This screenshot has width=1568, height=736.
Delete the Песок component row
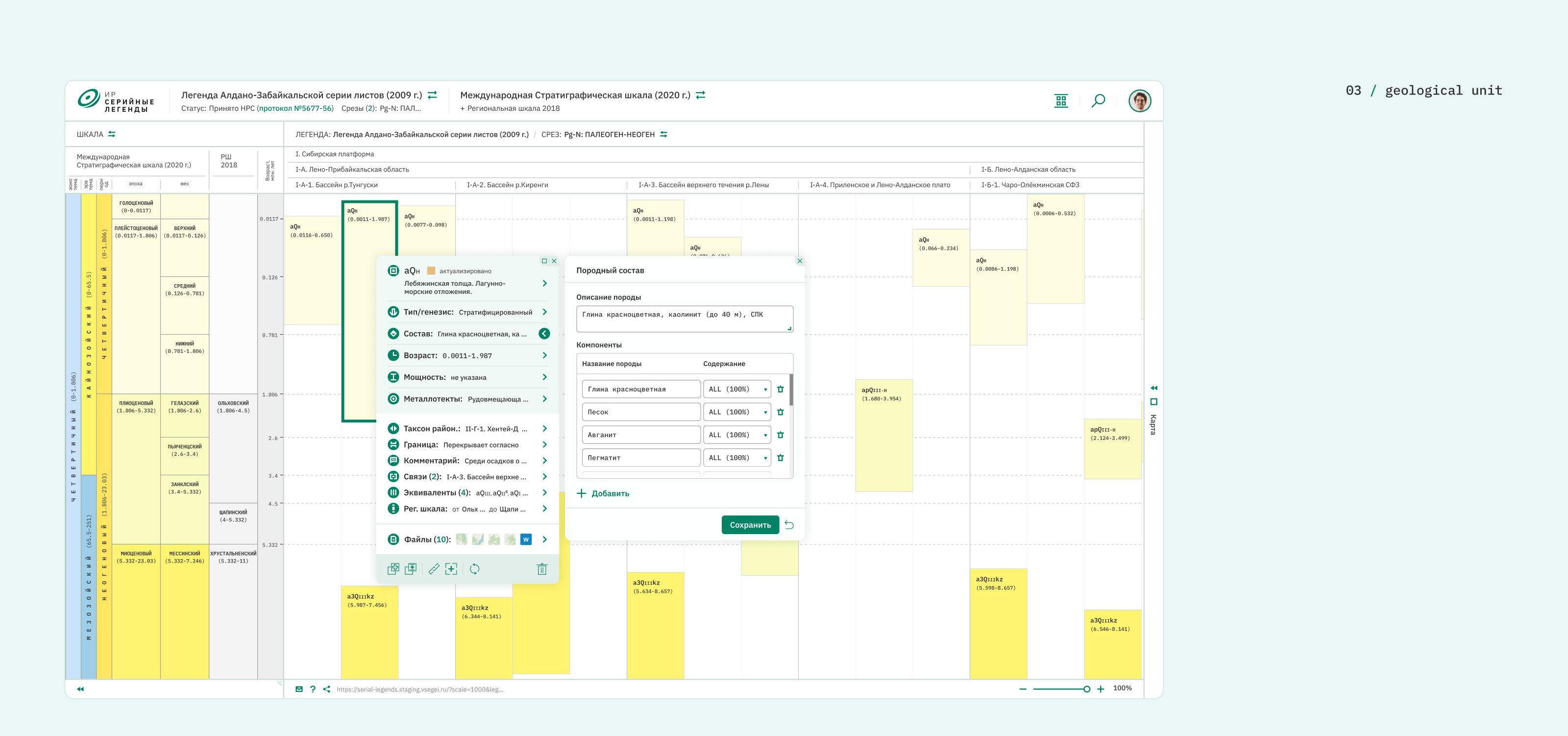click(781, 412)
